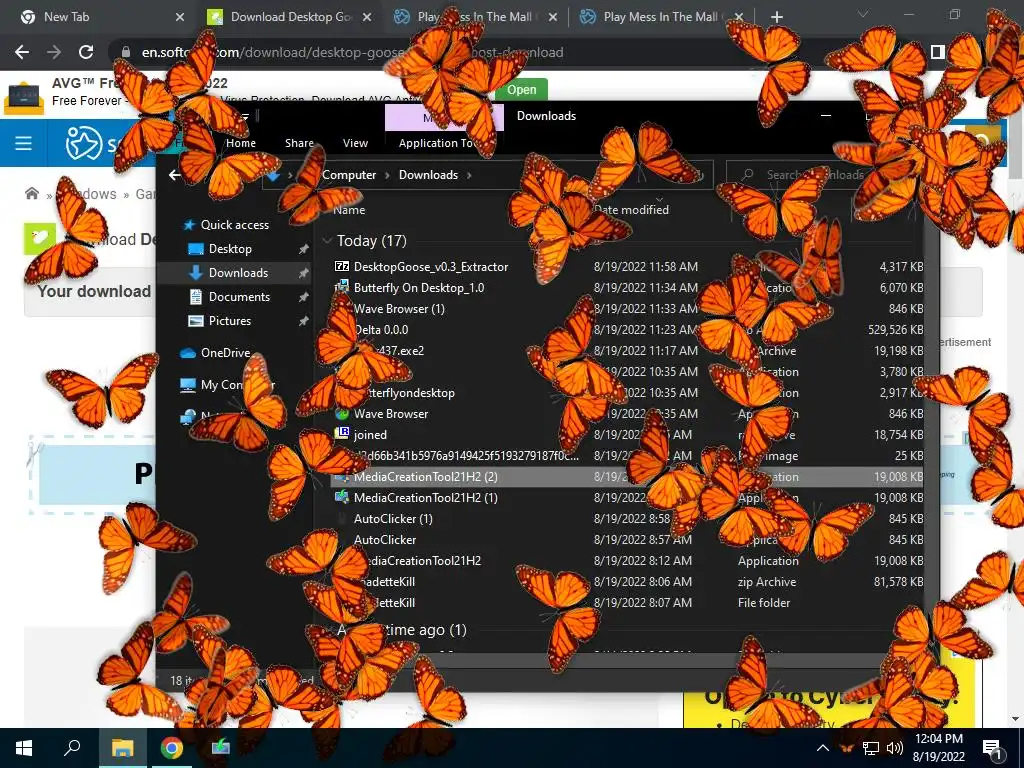This screenshot has height=768, width=1024.
Task: Sort files by Date modified column
Action: click(632, 210)
